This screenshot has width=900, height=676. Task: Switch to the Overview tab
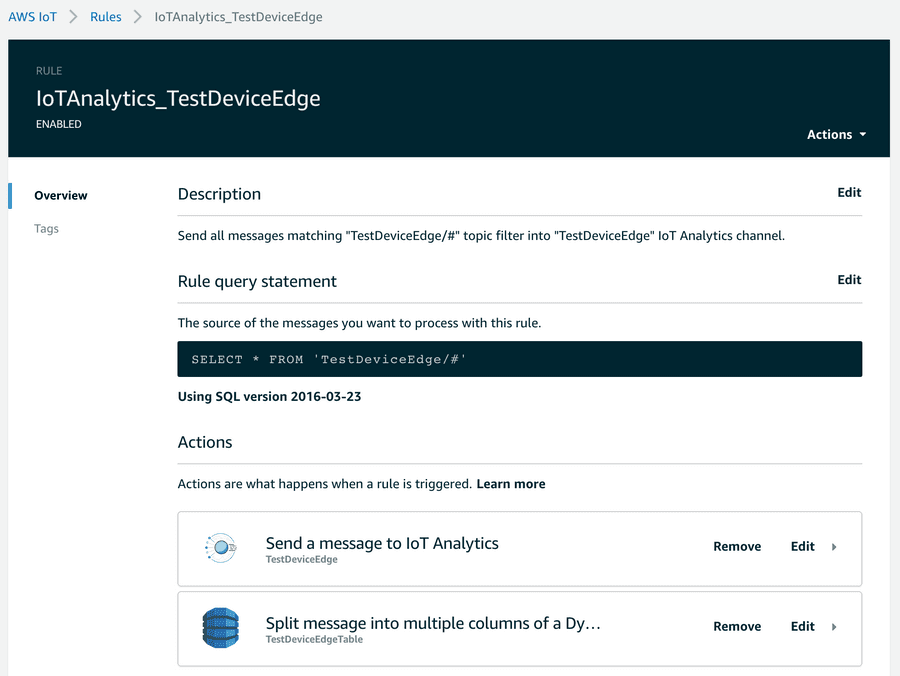tap(61, 195)
